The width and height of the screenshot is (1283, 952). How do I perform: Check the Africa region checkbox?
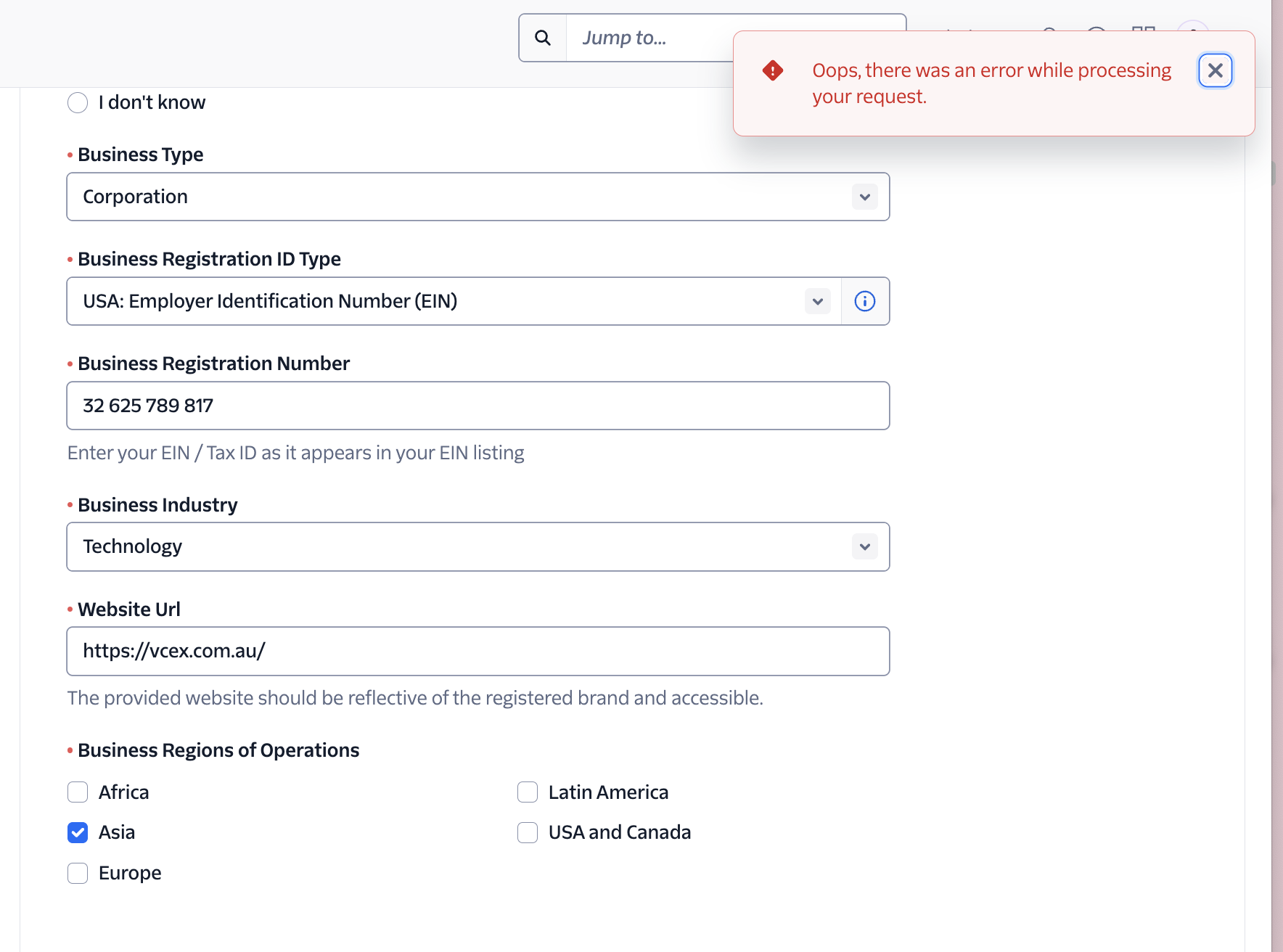coord(78,792)
